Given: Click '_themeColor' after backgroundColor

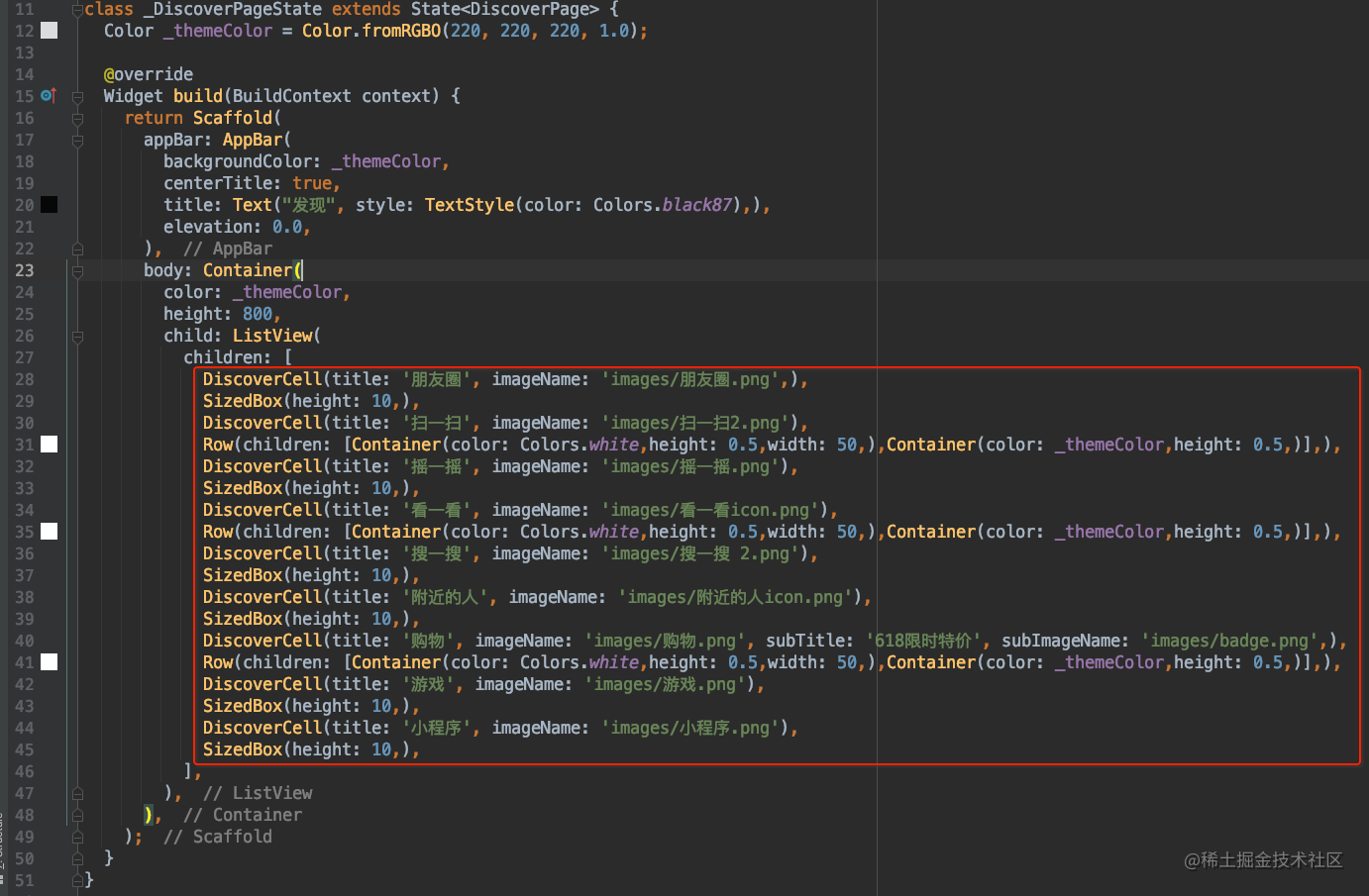Looking at the screenshot, I should click(x=386, y=161).
